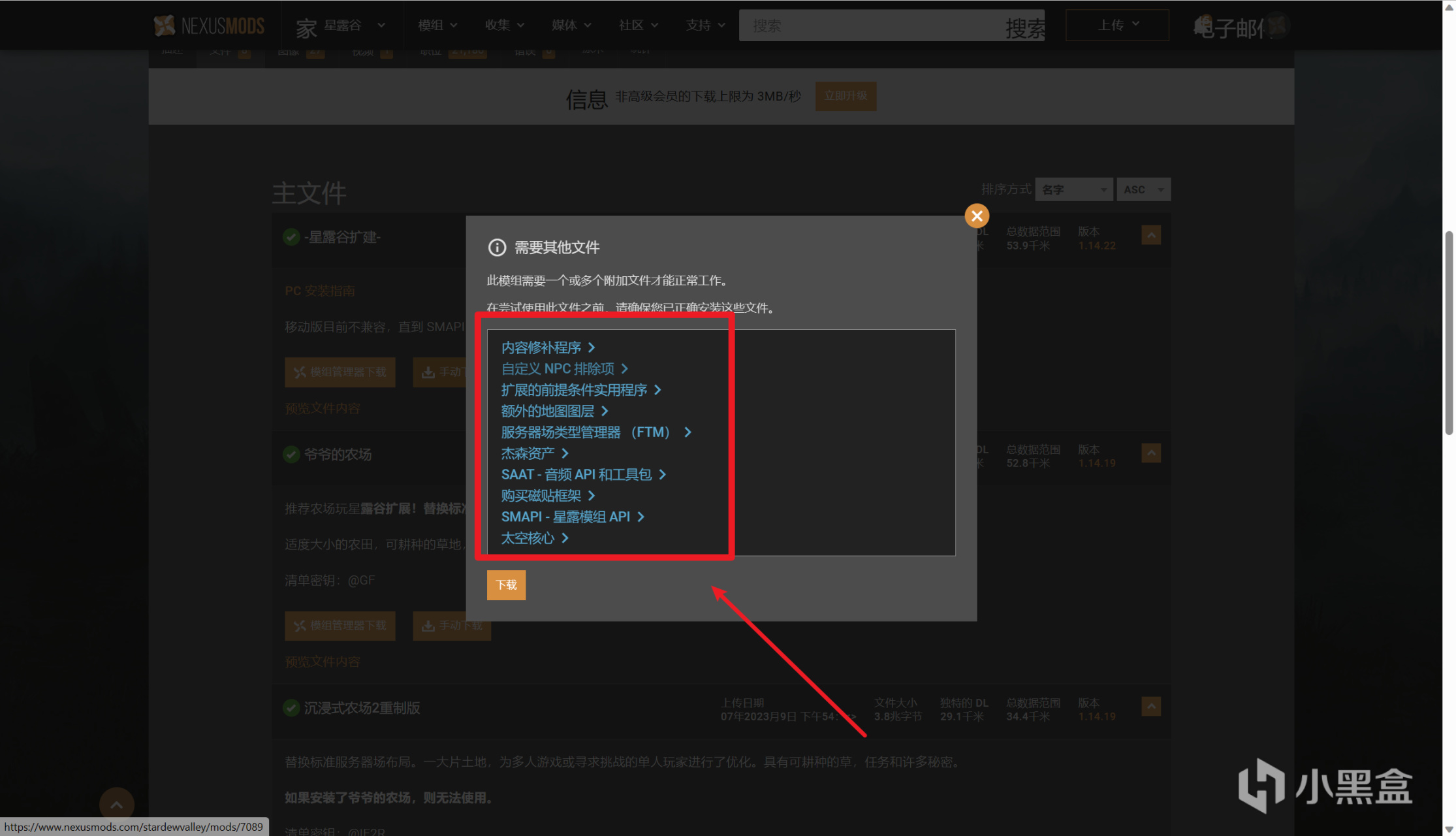Viewport: 1456px width, 836px height.
Task: Open 额外的地图图层 link
Action: tap(554, 411)
